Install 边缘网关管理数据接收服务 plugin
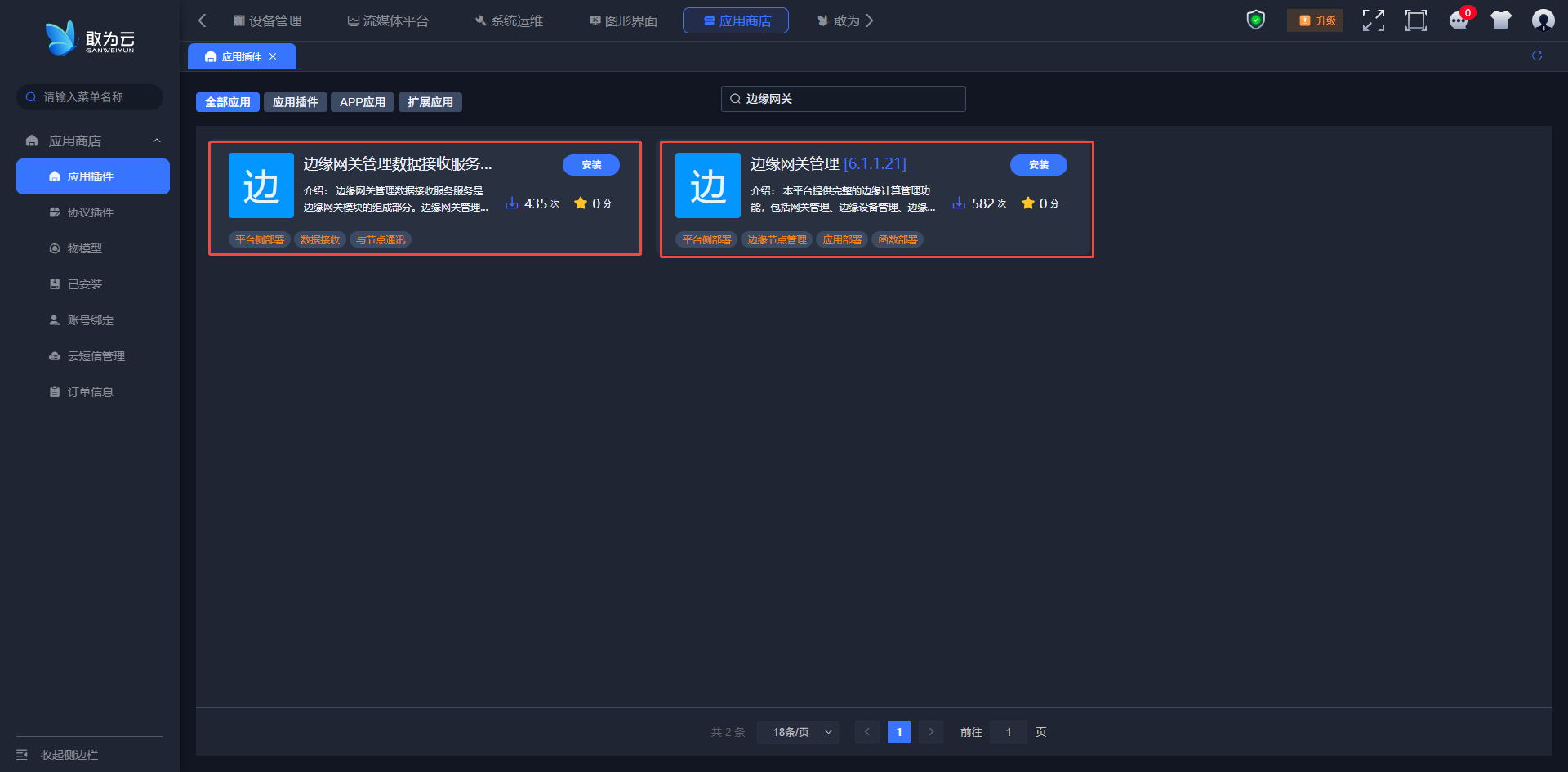Screen dimensions: 1568x772 [591, 165]
